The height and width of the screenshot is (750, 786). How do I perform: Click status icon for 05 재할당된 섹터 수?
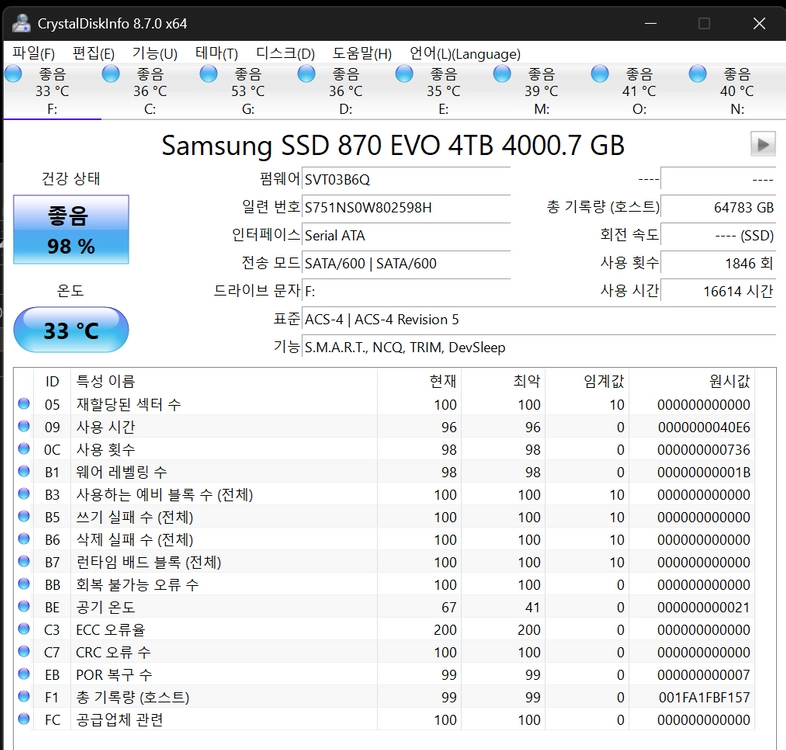[x=24, y=404]
